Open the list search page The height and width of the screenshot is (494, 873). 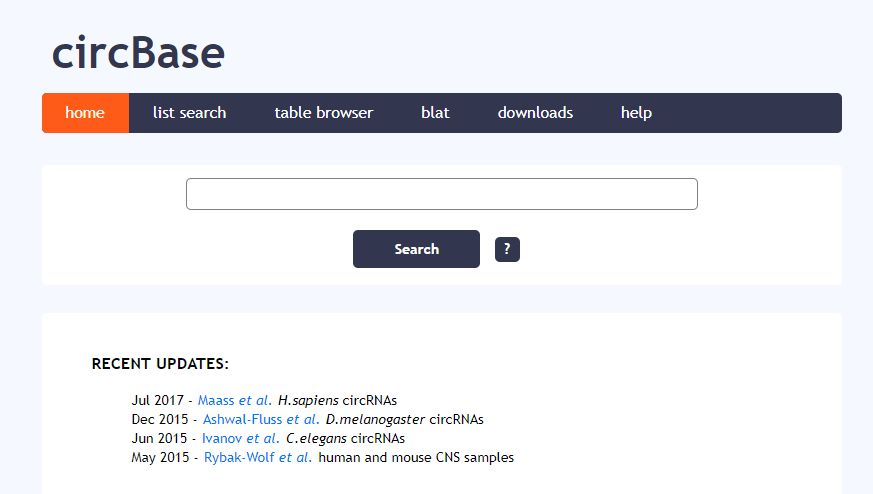(189, 113)
